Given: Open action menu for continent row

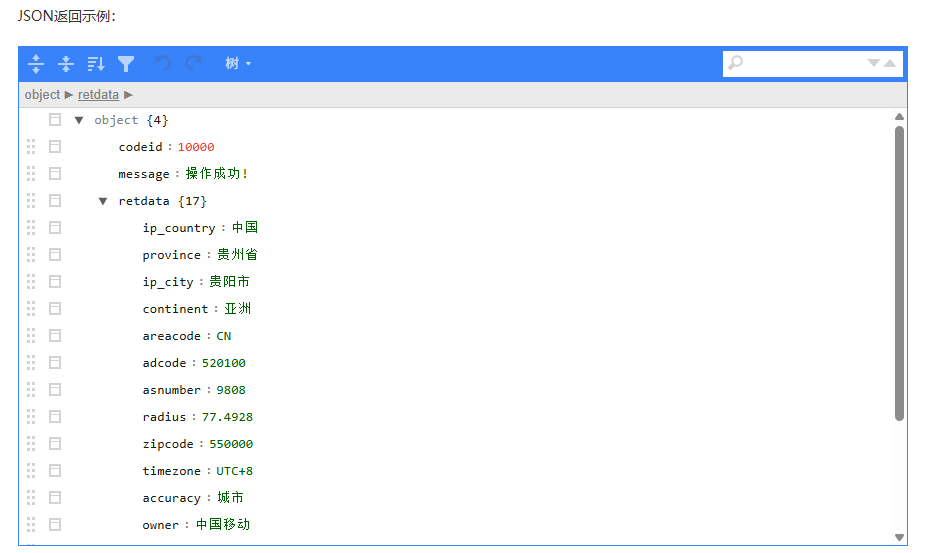Looking at the screenshot, I should pos(55,309).
